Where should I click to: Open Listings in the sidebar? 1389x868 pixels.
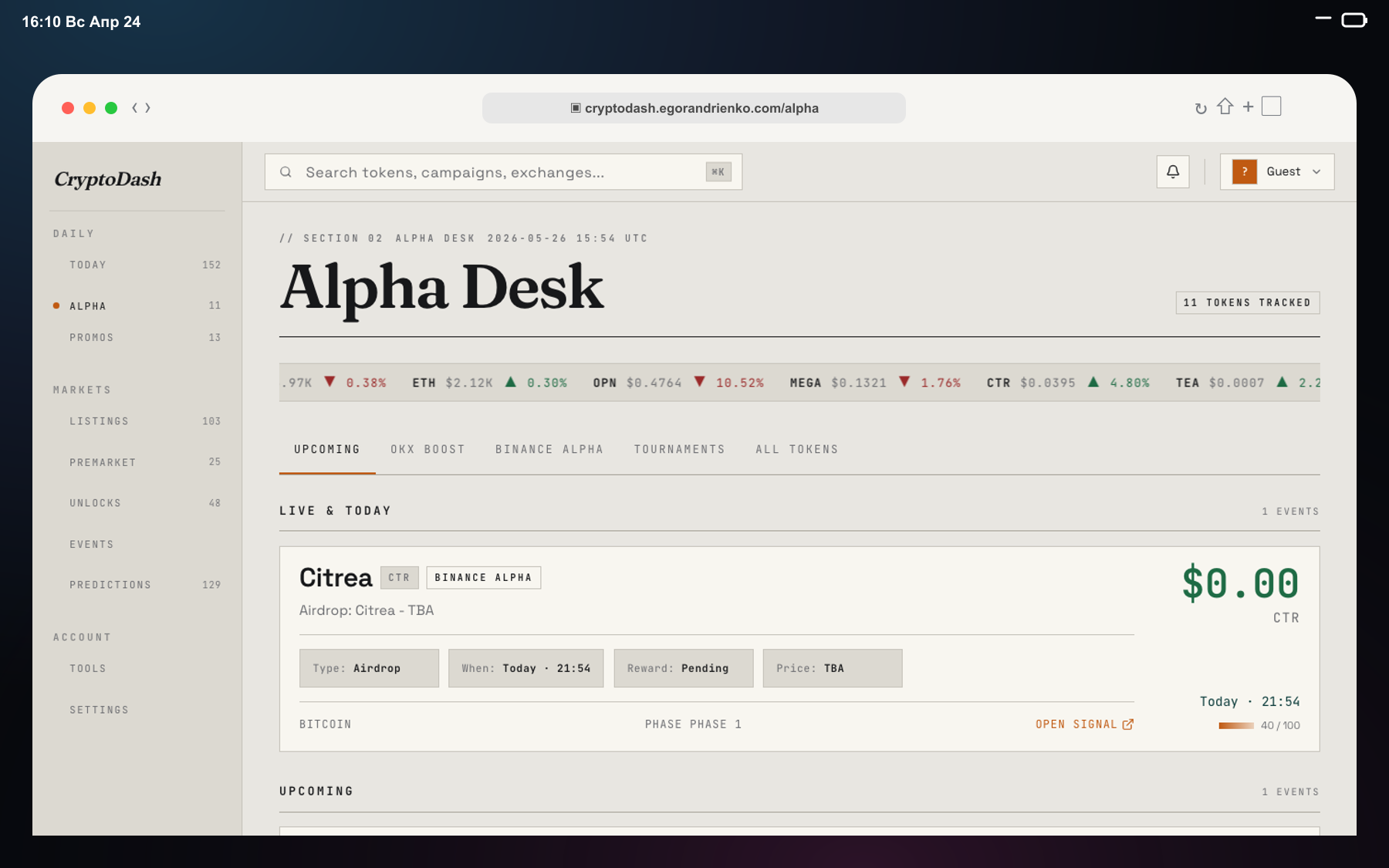[137, 421]
